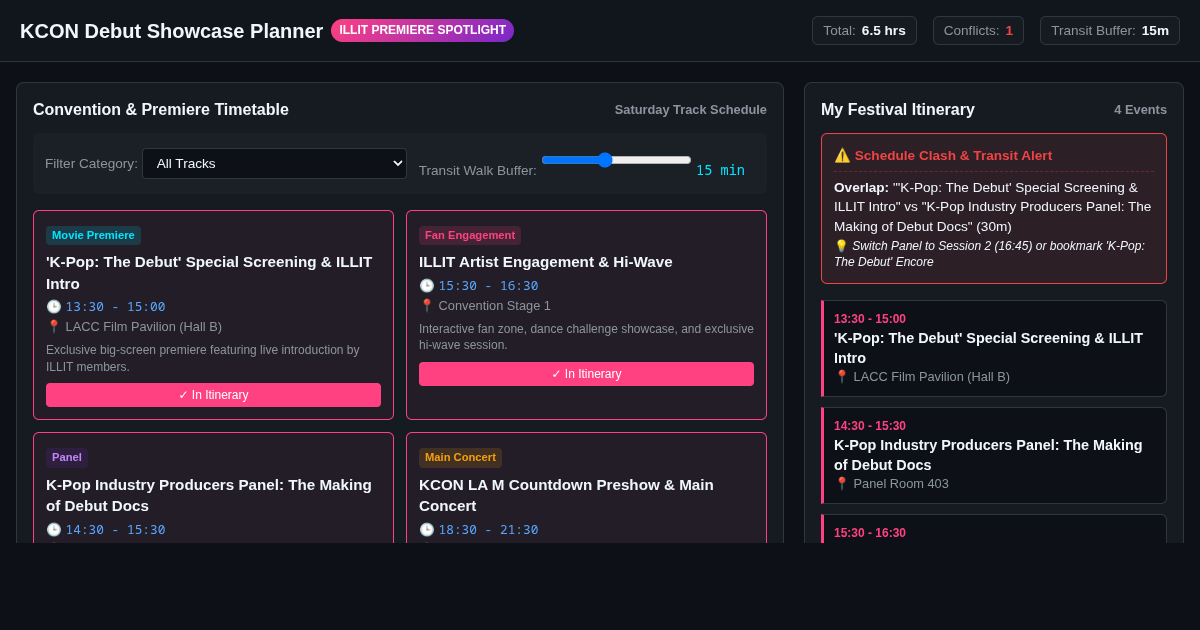Click the Transit Buffer 15m stat
This screenshot has width=1200, height=630.
1110,31
